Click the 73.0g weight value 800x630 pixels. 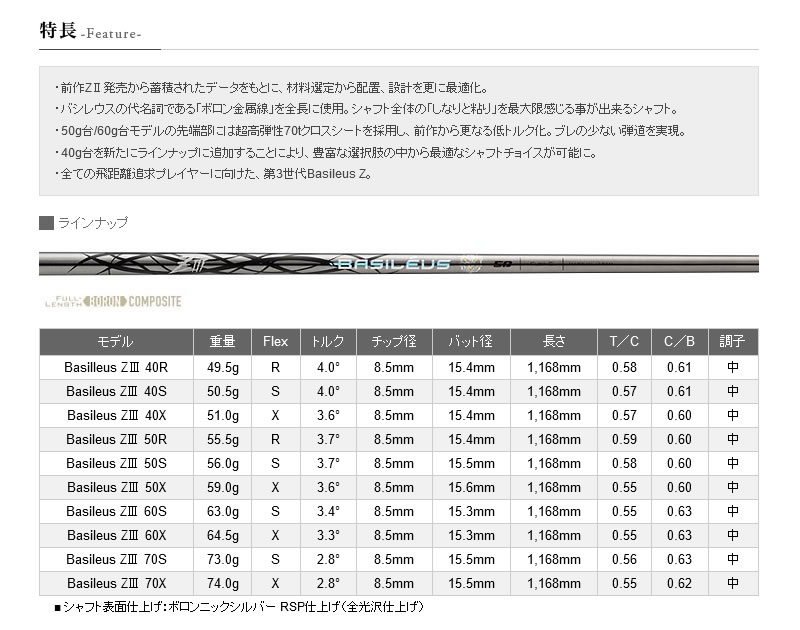(223, 560)
